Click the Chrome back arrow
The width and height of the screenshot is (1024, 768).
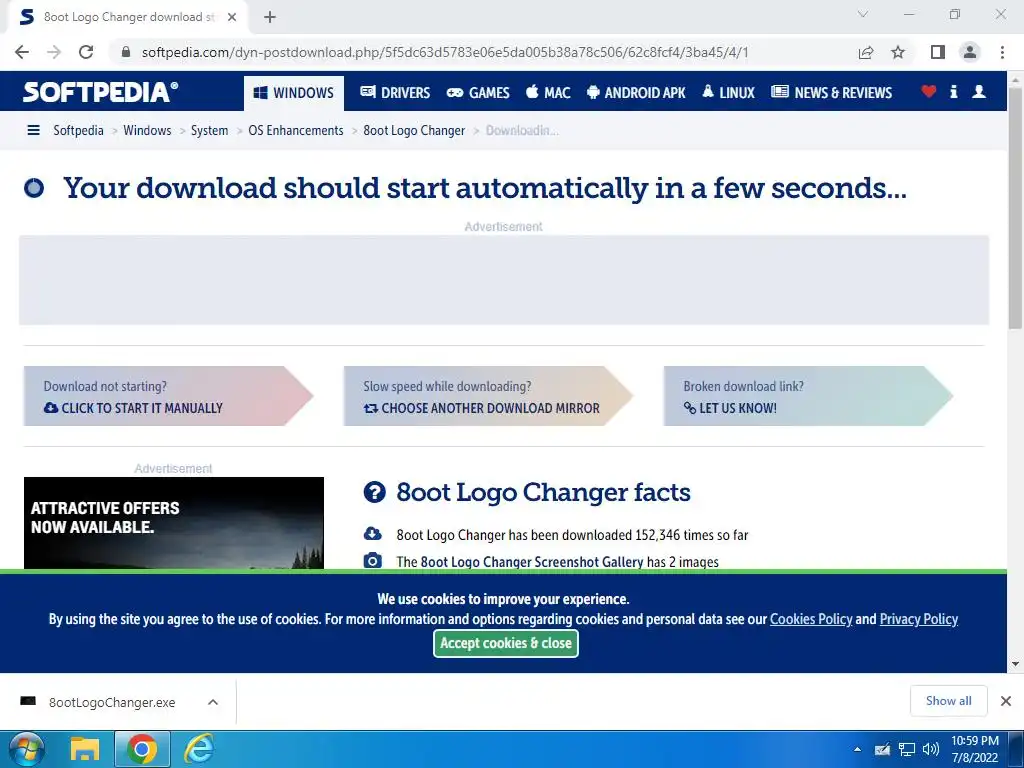(x=22, y=52)
